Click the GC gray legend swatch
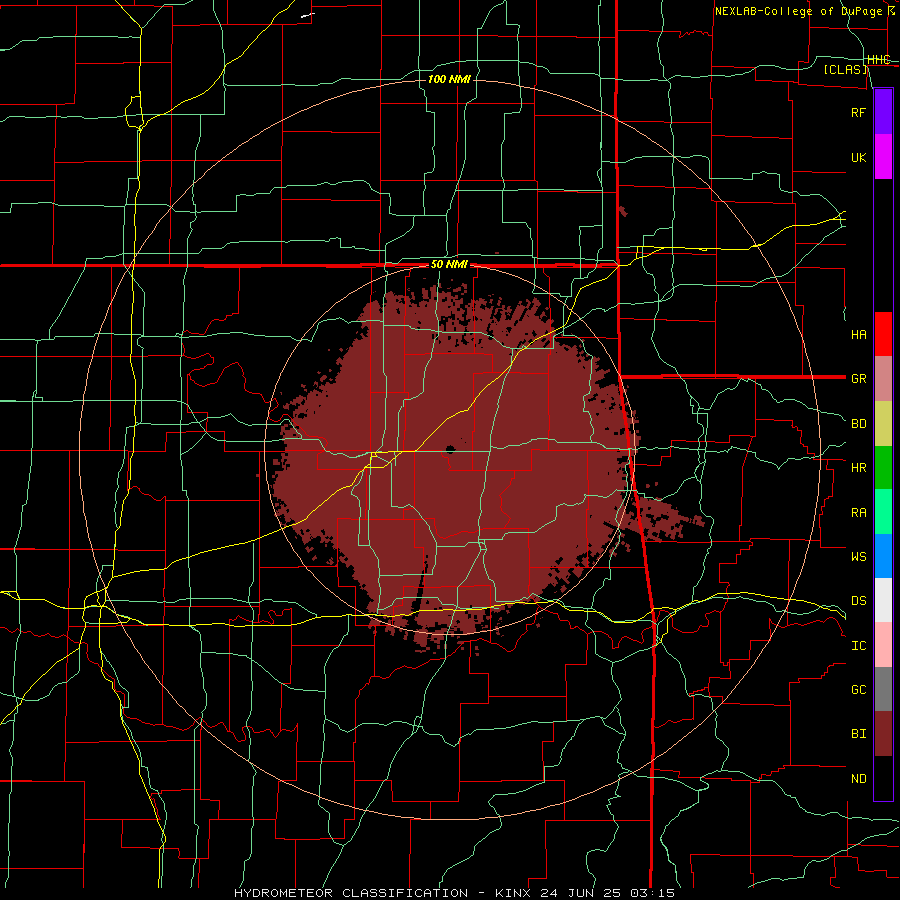 point(883,689)
